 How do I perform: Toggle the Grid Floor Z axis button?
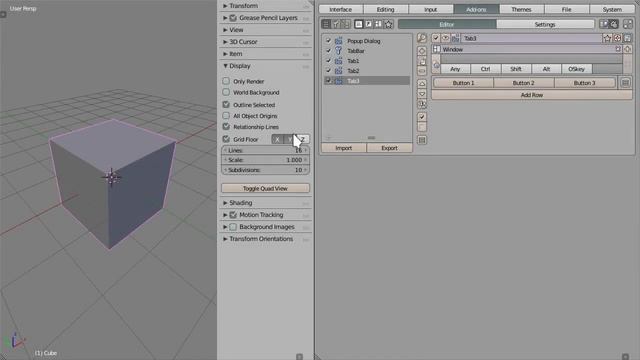coord(303,139)
